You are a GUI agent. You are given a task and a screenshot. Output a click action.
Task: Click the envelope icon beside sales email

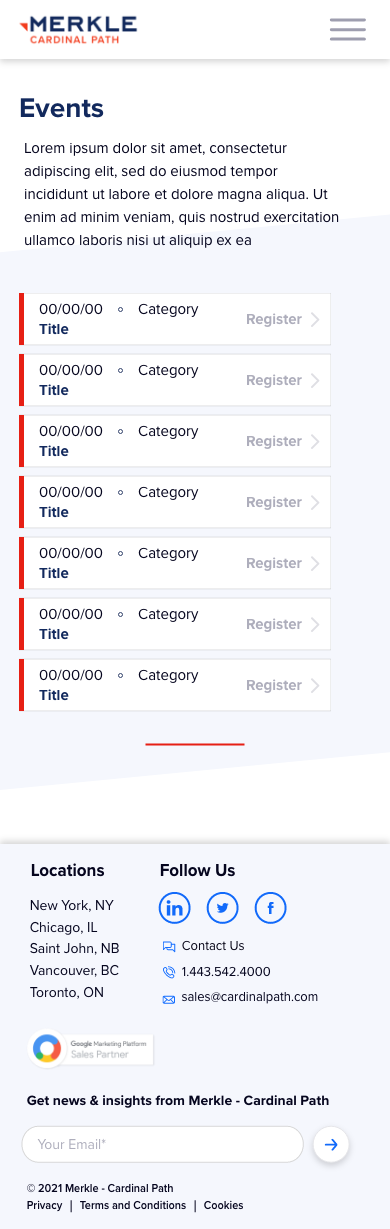(168, 998)
